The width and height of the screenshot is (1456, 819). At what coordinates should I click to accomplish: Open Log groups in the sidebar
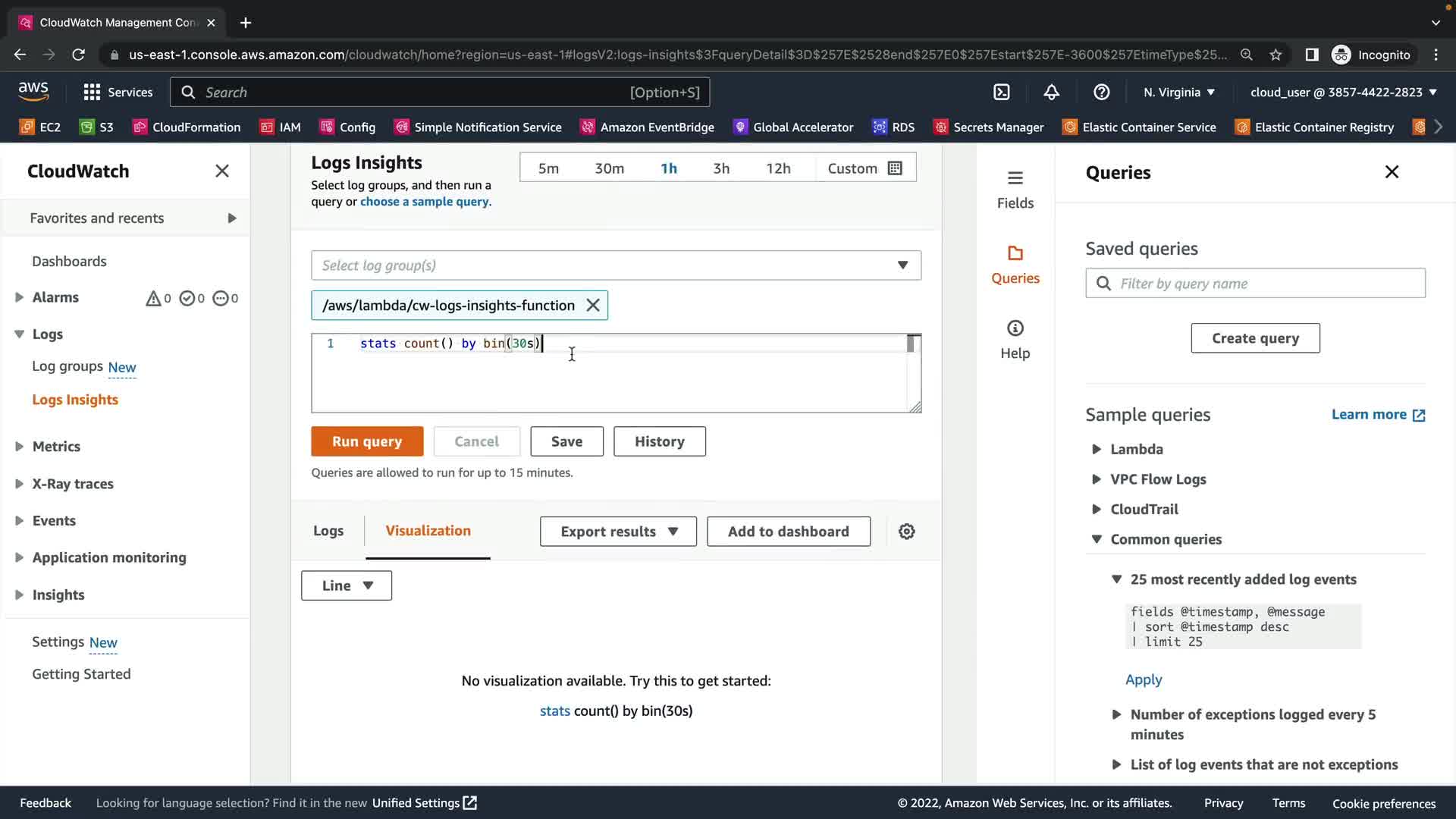pyautogui.click(x=67, y=366)
